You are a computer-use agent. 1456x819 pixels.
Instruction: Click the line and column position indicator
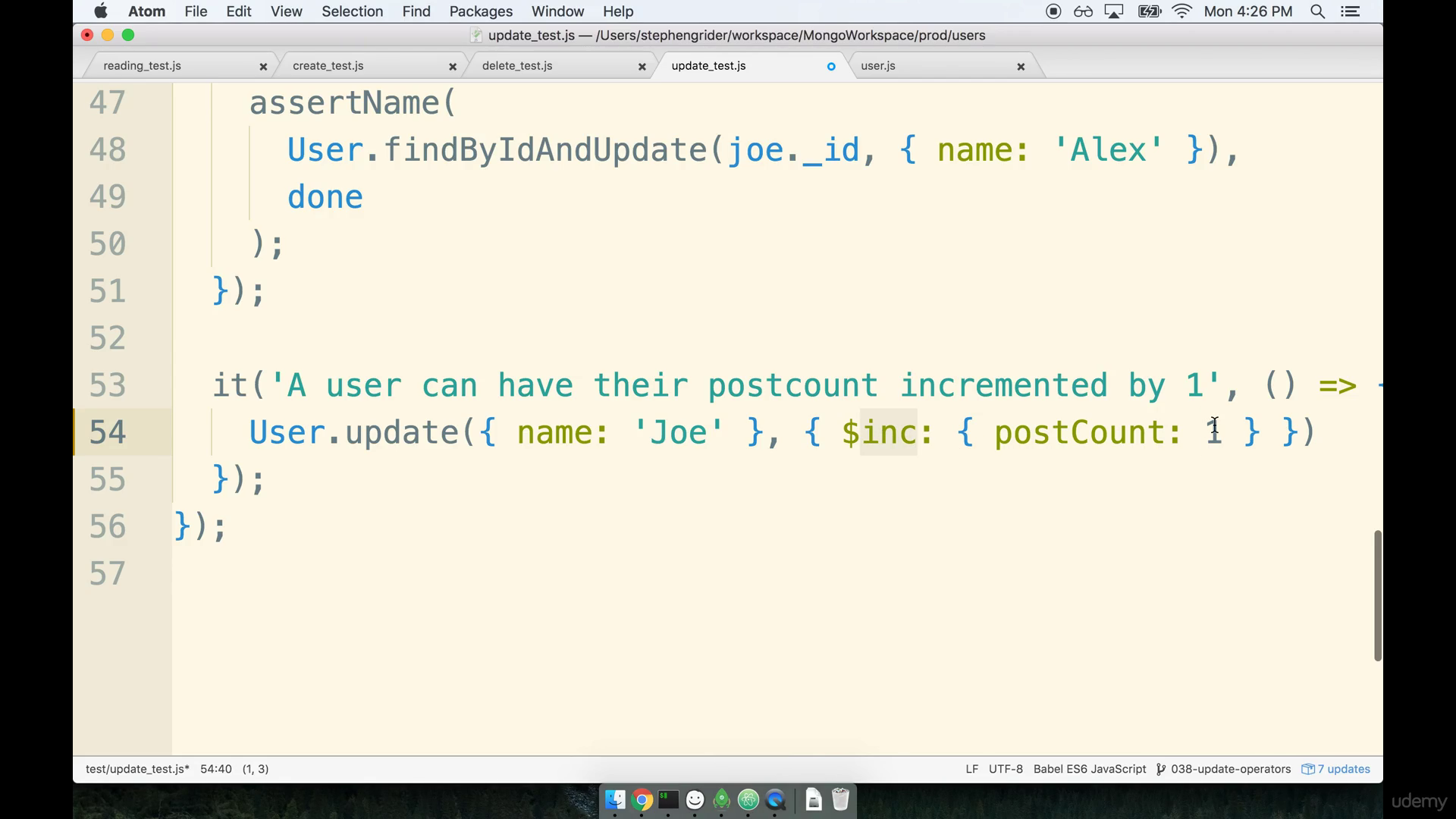point(215,768)
